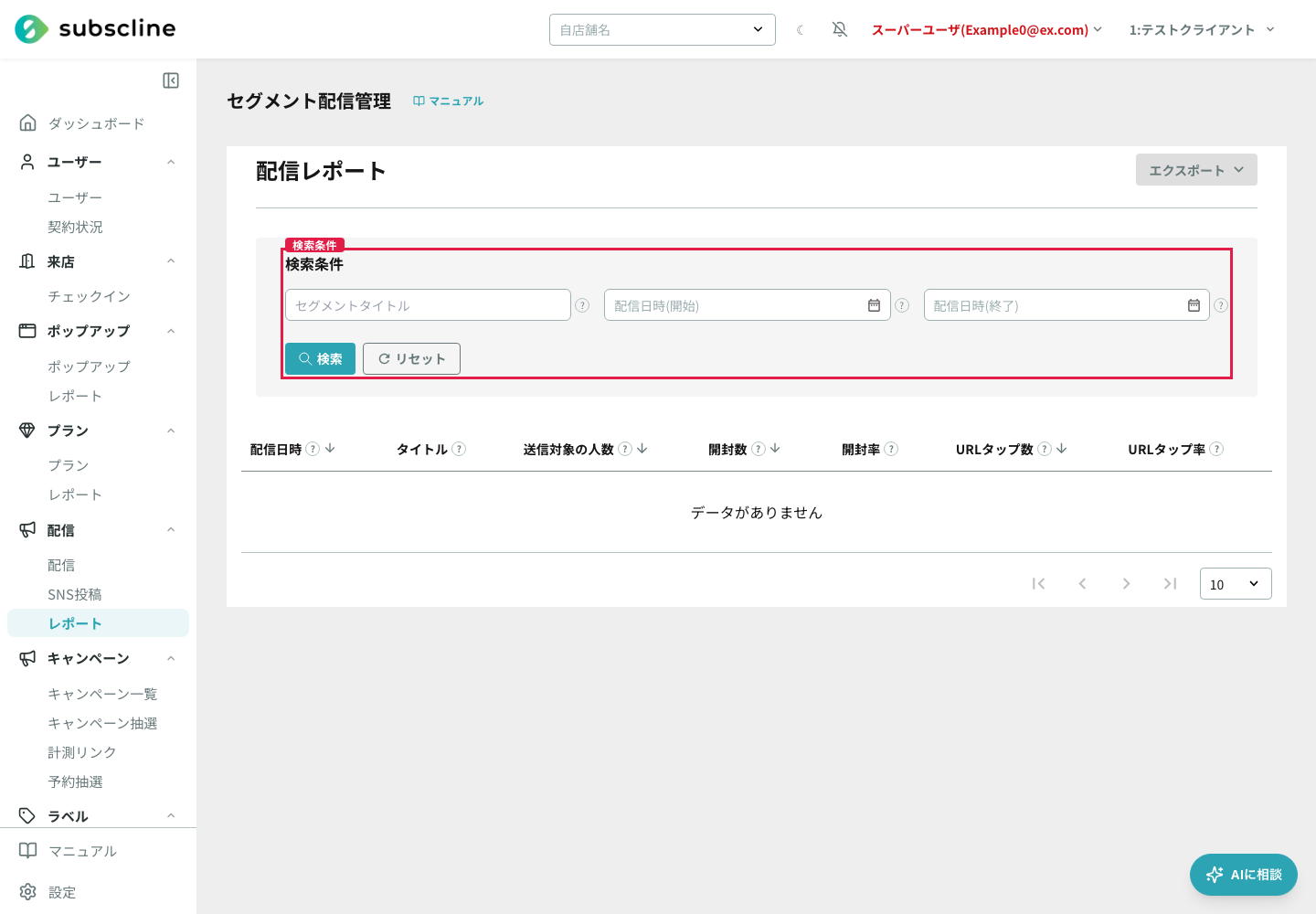
Task: Show help for 送信対象の人数 column
Action: (x=625, y=449)
